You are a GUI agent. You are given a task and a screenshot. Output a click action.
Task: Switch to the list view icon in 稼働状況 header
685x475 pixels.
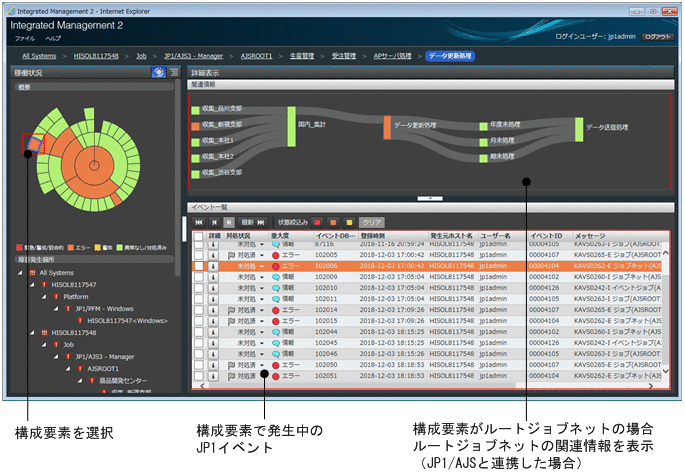pyautogui.click(x=174, y=72)
